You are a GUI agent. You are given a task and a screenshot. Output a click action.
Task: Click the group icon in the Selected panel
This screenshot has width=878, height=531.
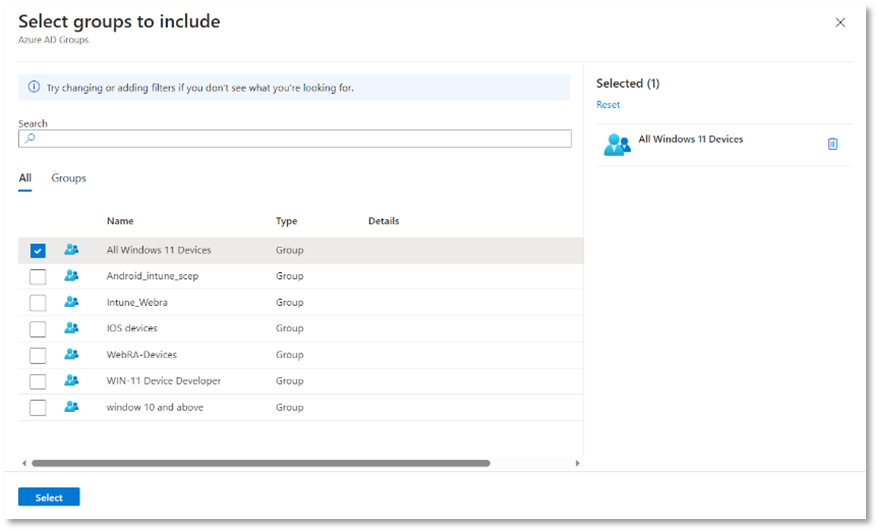point(617,145)
